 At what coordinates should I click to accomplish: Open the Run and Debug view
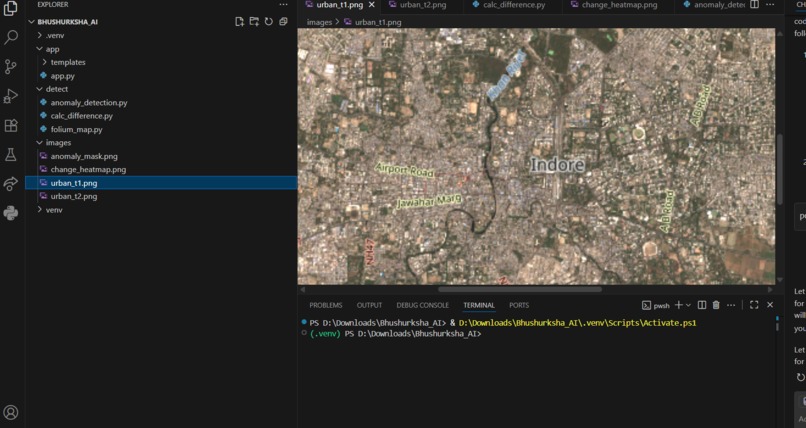click(x=11, y=96)
